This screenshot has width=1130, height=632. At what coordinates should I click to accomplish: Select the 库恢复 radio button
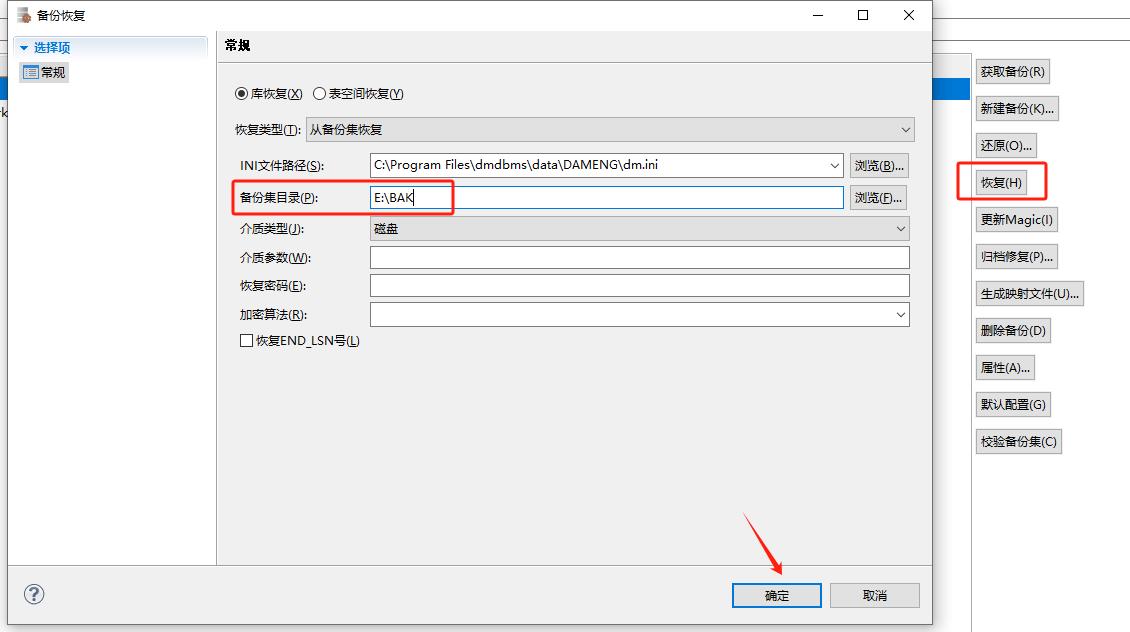(x=241, y=94)
